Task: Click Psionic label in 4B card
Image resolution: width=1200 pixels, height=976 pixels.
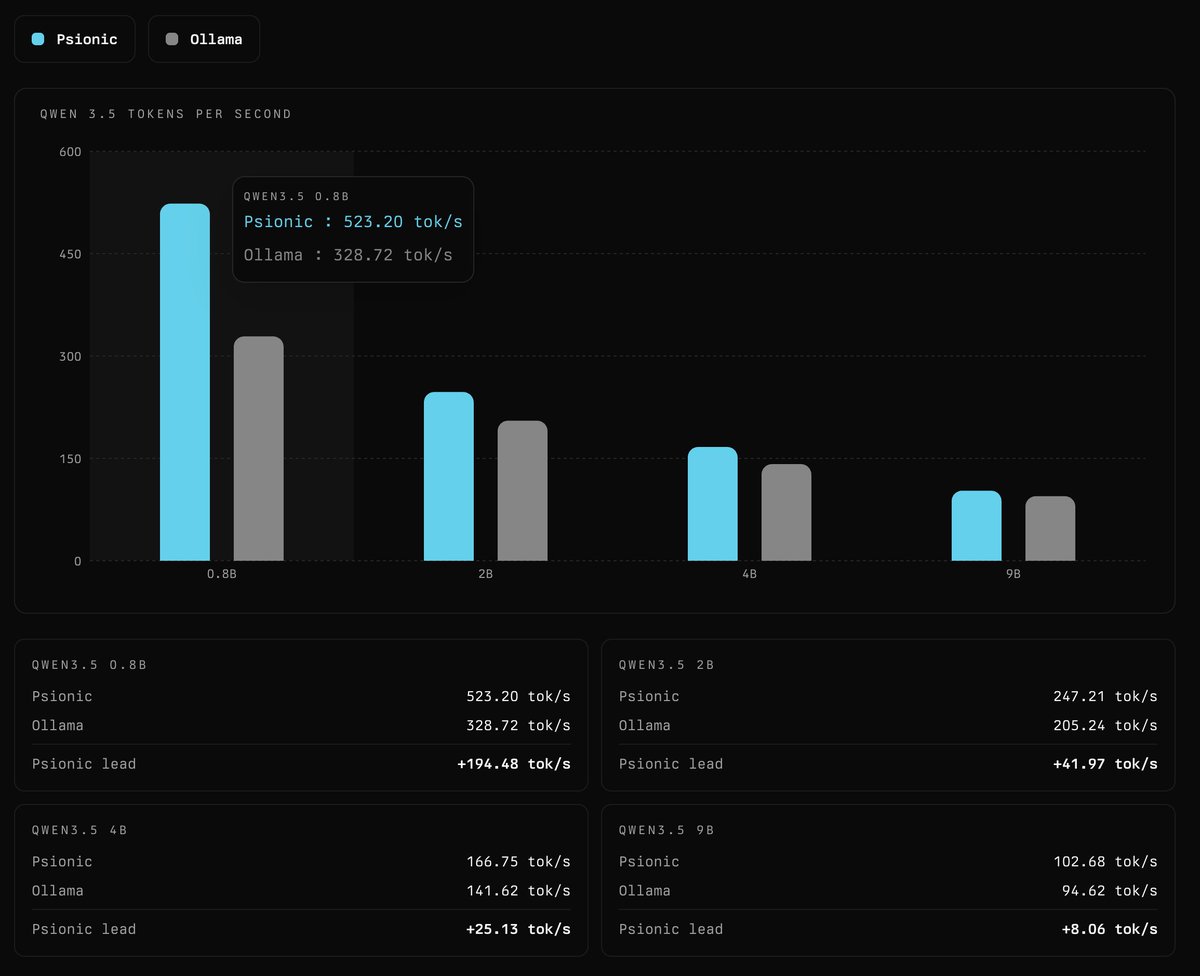Action: pyautogui.click(x=62, y=862)
